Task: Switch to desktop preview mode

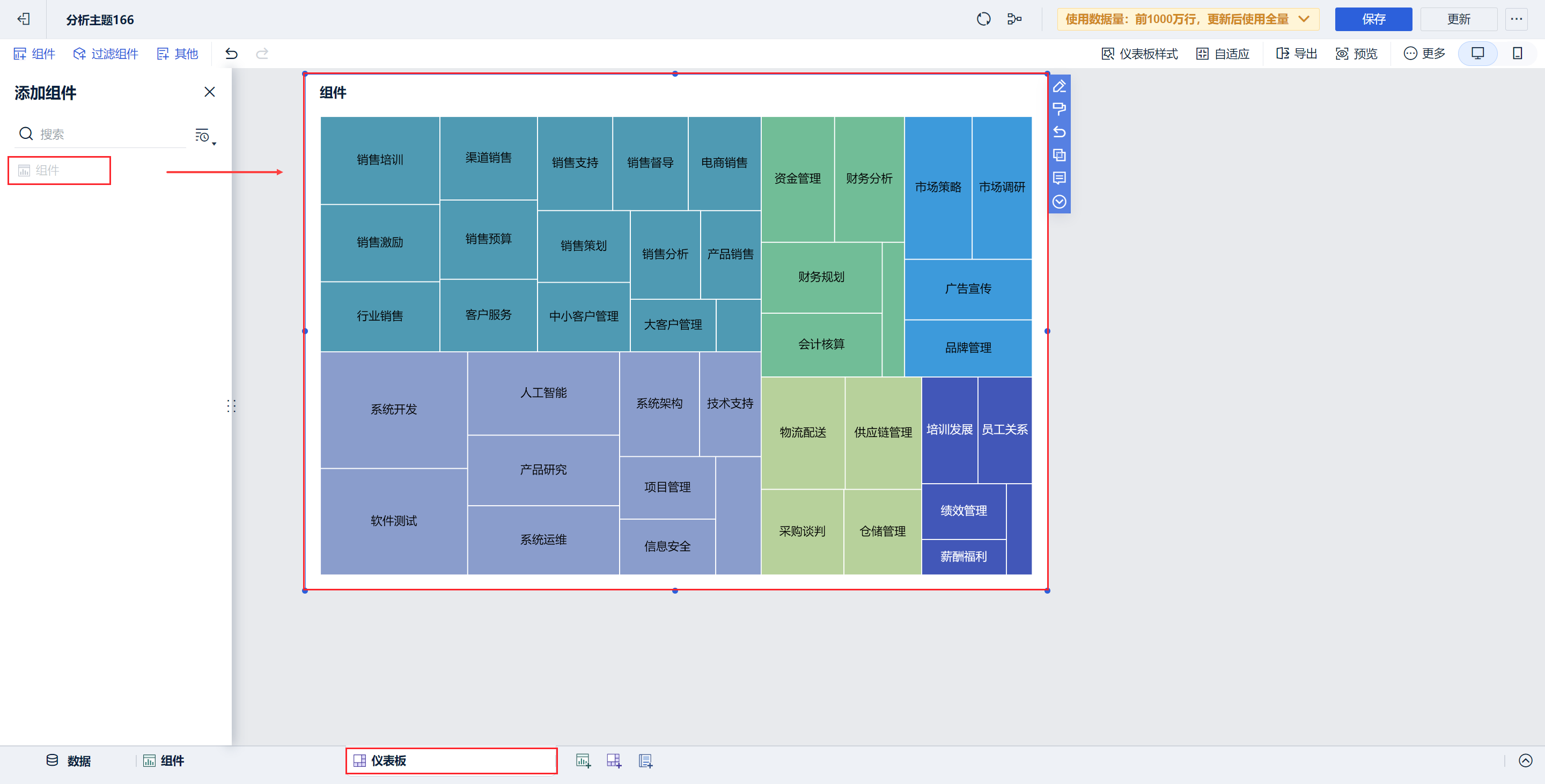Action: tap(1477, 53)
